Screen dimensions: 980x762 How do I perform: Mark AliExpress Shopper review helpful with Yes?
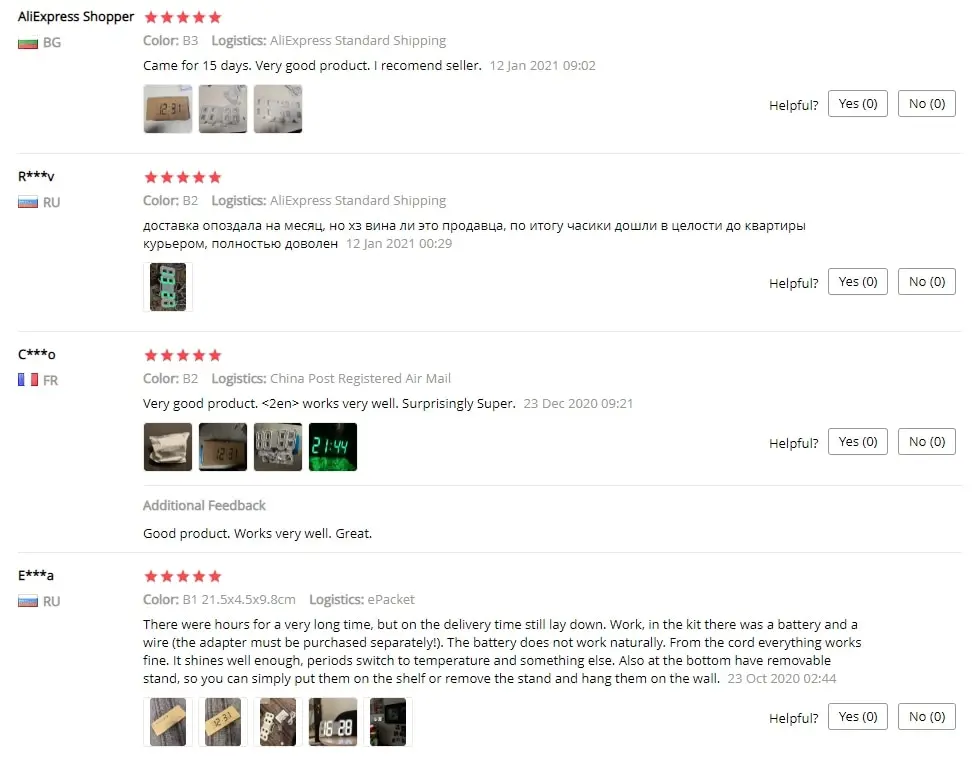[x=858, y=104]
